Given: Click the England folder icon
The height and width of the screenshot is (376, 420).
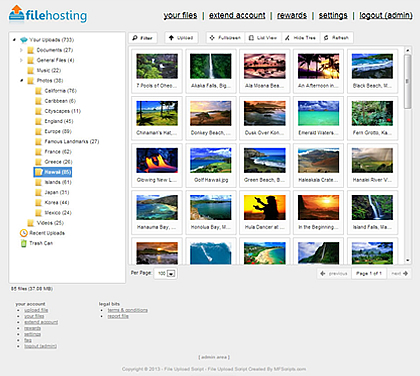Looking at the screenshot, I should (39, 121).
